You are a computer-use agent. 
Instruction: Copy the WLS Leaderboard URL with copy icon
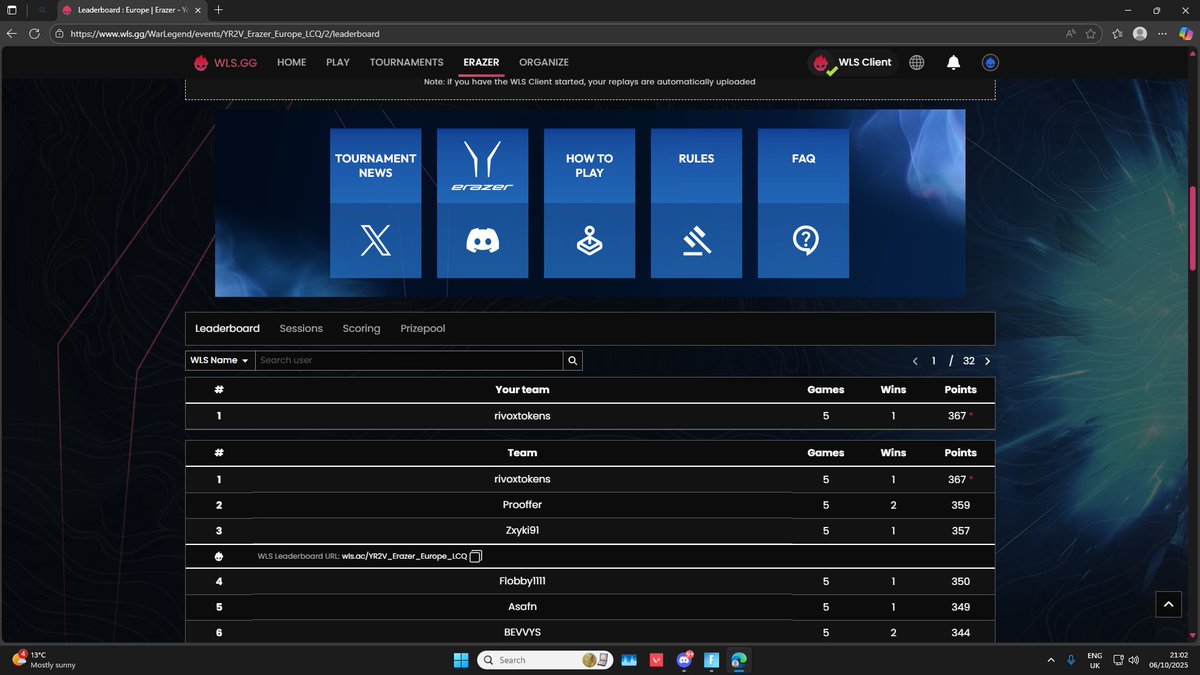point(476,556)
